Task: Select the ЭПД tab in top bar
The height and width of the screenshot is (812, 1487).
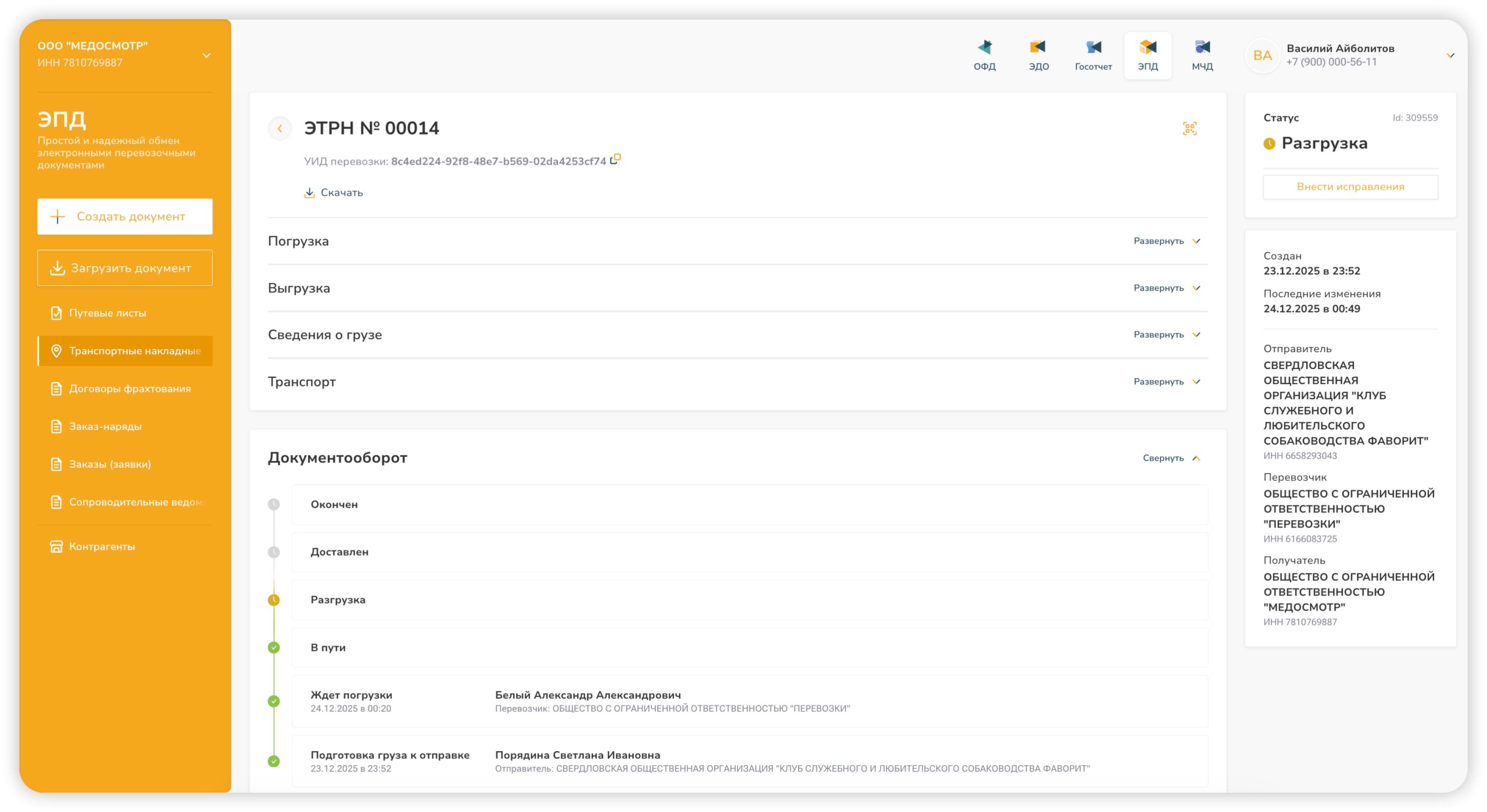Action: pos(1147,55)
